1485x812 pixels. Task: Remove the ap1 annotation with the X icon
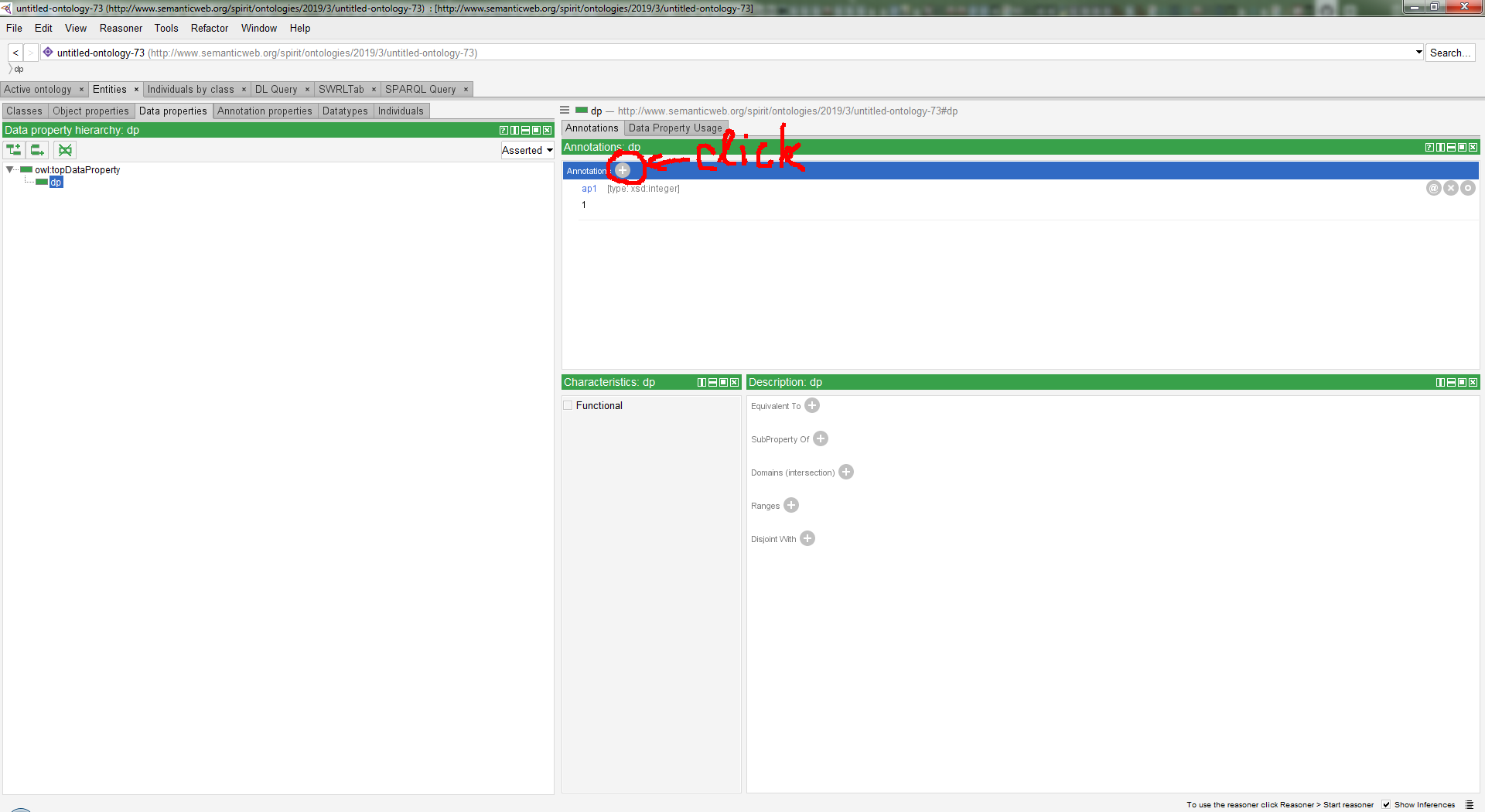click(x=1450, y=188)
